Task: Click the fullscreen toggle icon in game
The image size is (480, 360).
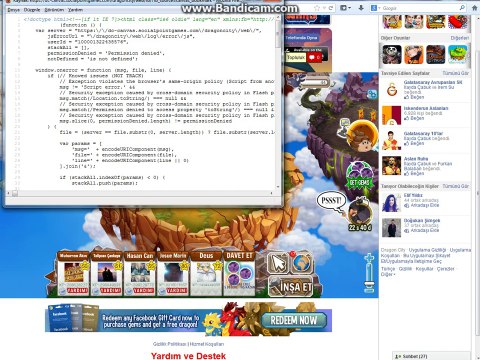Action: [372, 94]
